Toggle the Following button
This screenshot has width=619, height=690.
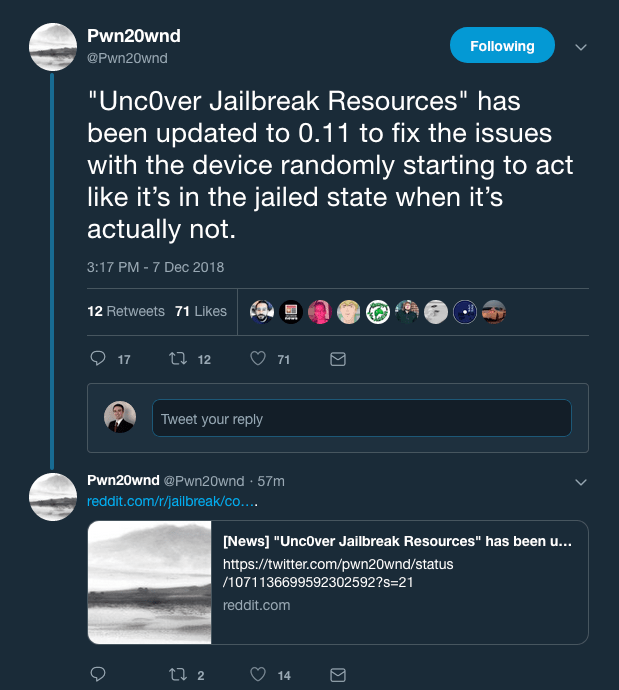click(x=502, y=45)
